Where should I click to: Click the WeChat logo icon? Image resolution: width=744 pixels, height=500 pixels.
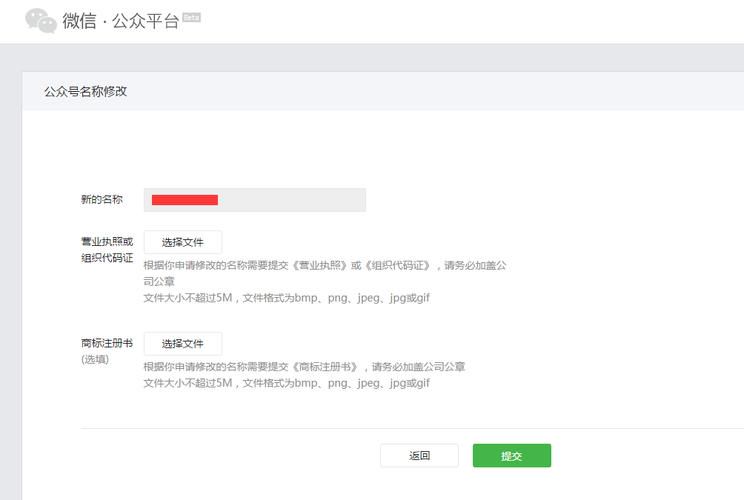coord(41,21)
